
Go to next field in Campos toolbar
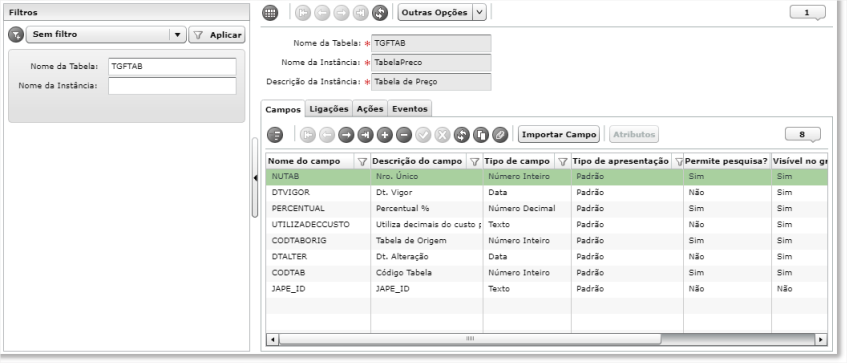(346, 135)
